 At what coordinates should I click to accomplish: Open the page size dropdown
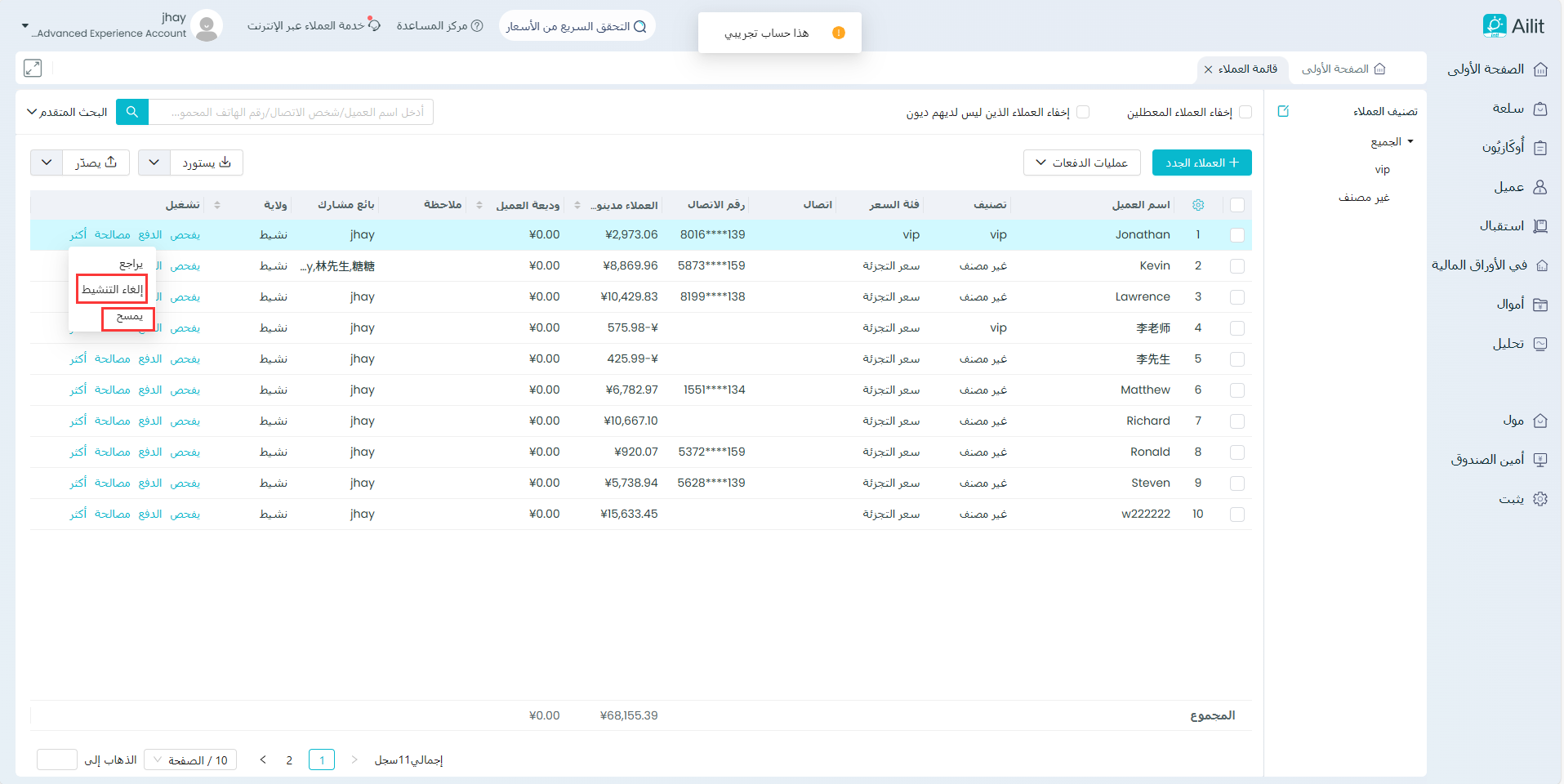tap(190, 760)
